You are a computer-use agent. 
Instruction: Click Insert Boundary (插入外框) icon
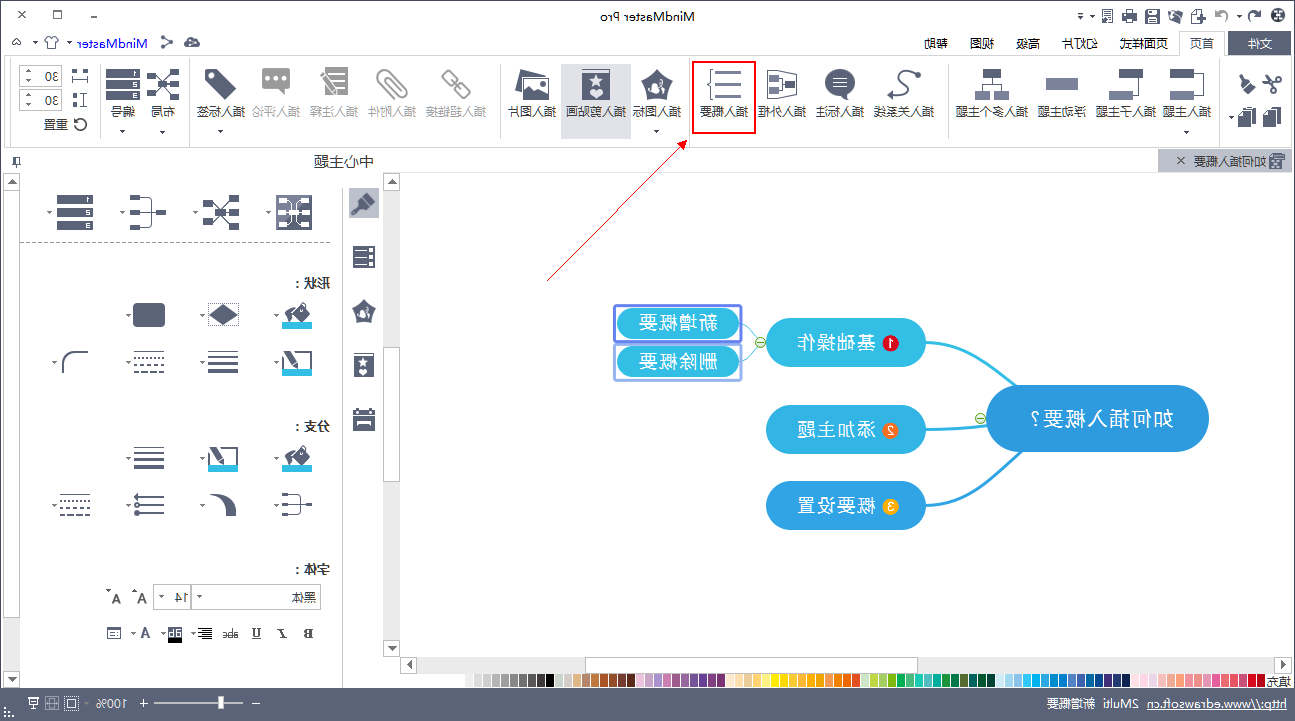click(780, 84)
